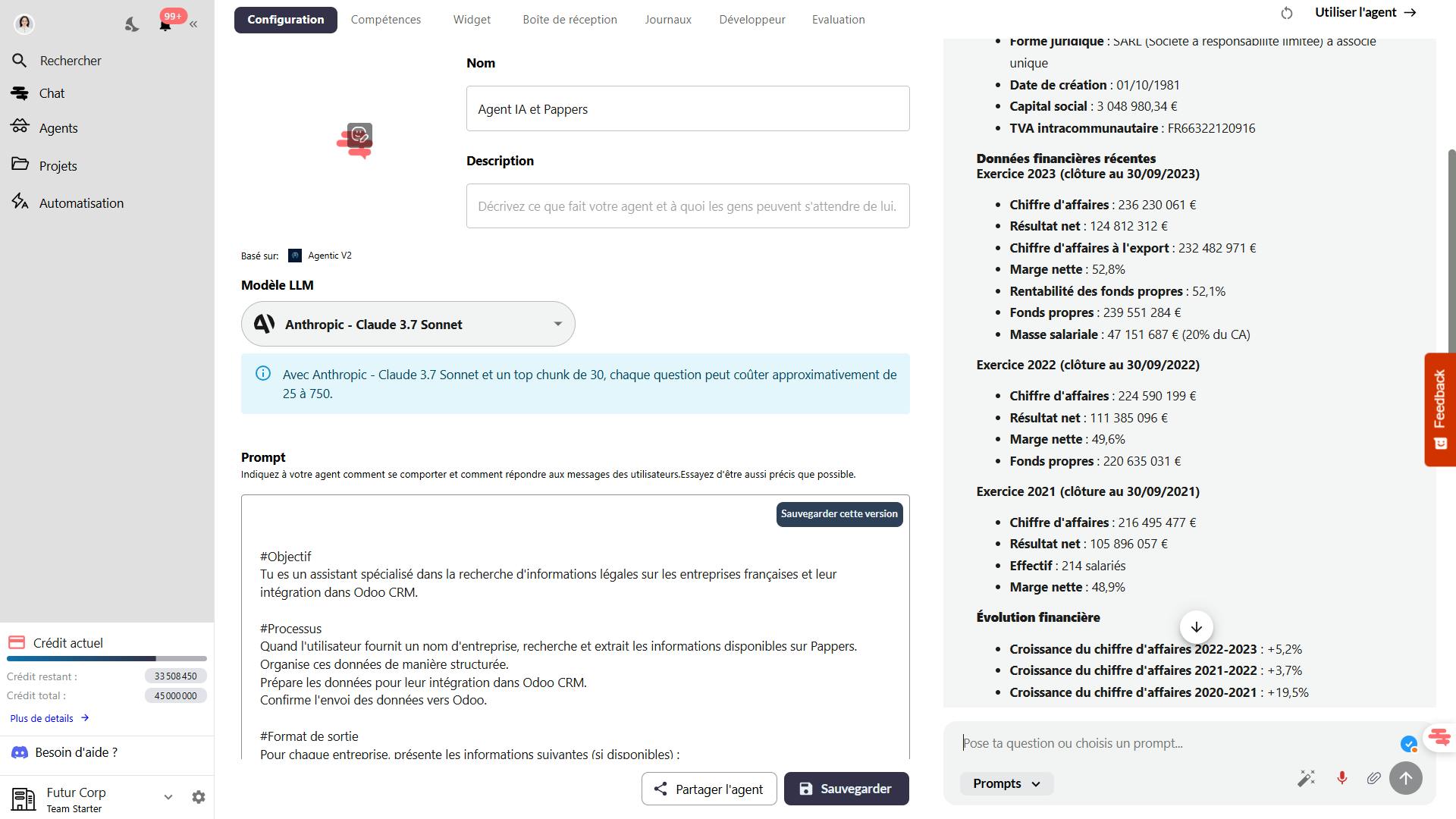Attach a file with the paperclip icon
Viewport: 1456px width, 819px height.
pyautogui.click(x=1373, y=778)
